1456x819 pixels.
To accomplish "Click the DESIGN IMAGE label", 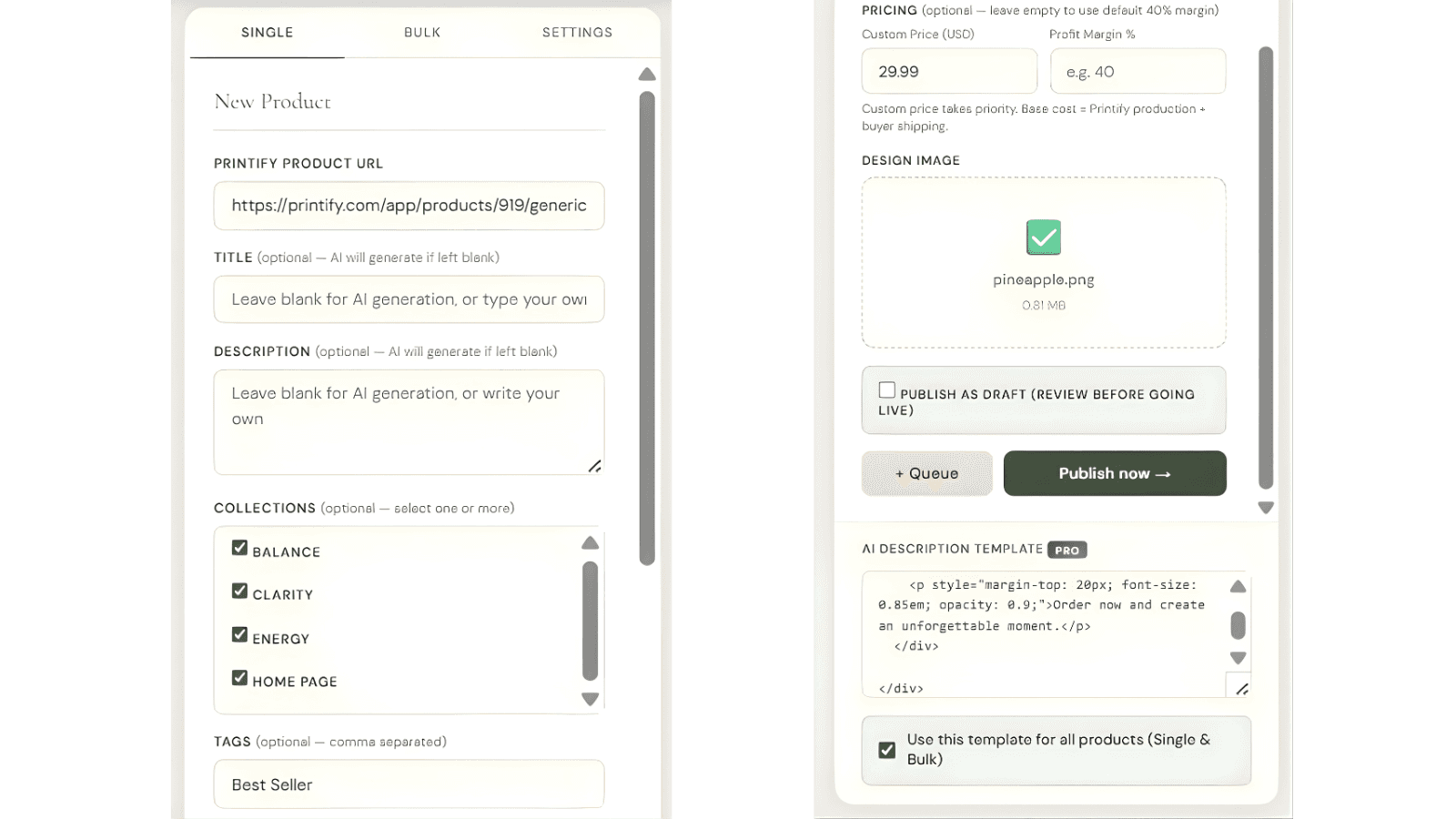I will pos(911,160).
